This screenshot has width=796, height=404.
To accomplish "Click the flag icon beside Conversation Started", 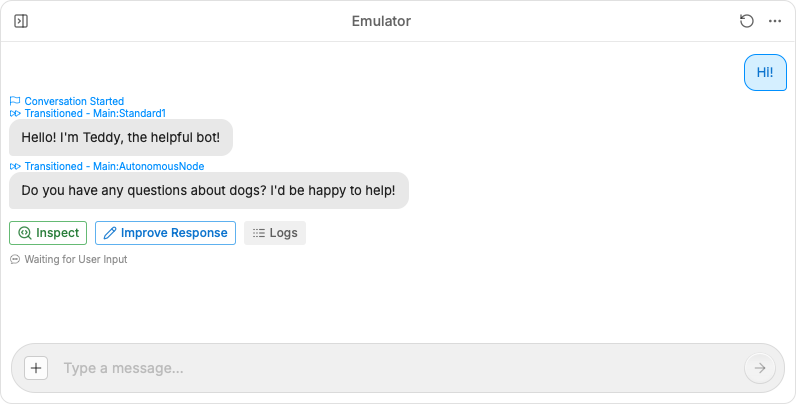I will (15, 101).
